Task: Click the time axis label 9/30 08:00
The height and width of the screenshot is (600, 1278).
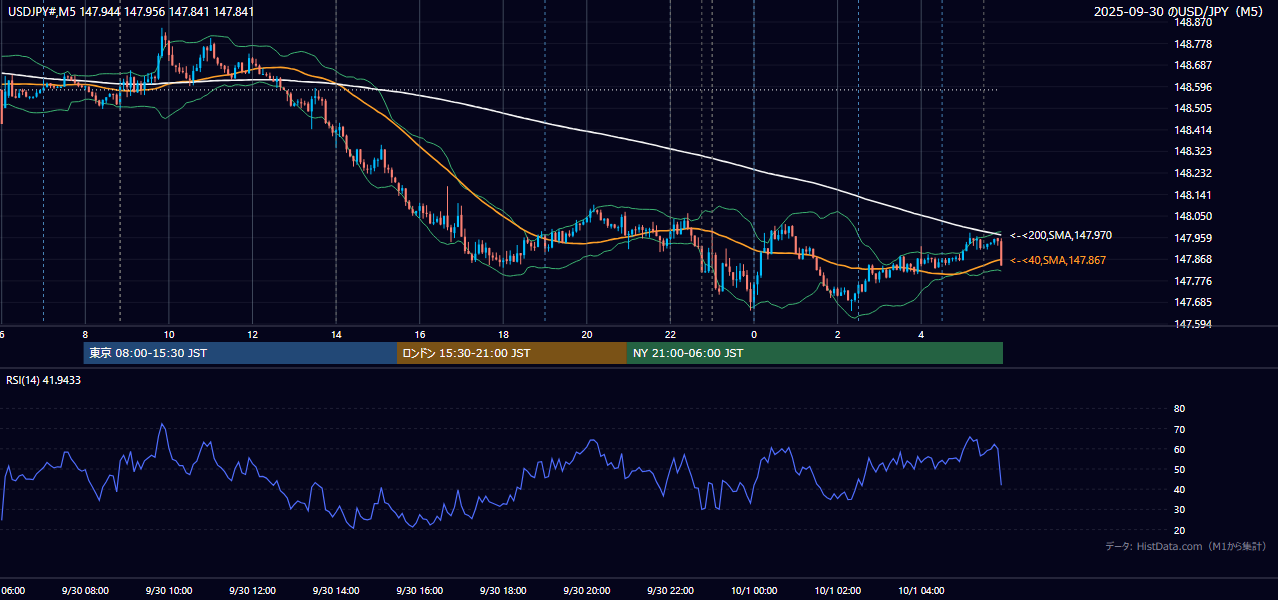Action: [85, 591]
